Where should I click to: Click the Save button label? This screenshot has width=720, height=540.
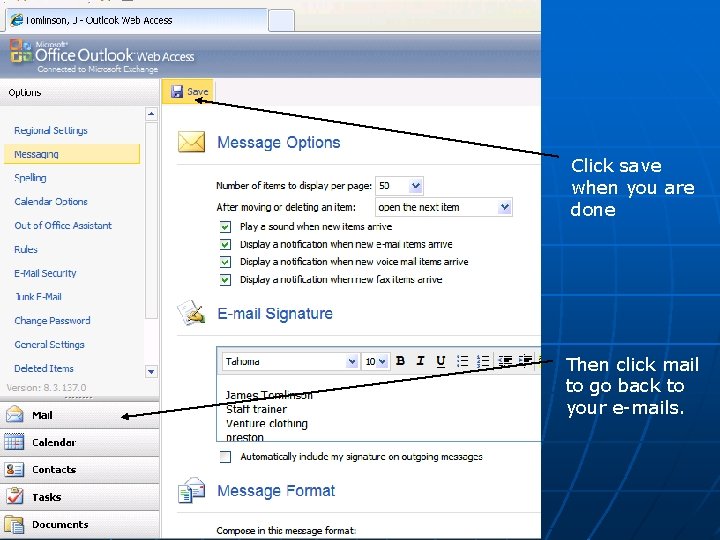click(198, 92)
